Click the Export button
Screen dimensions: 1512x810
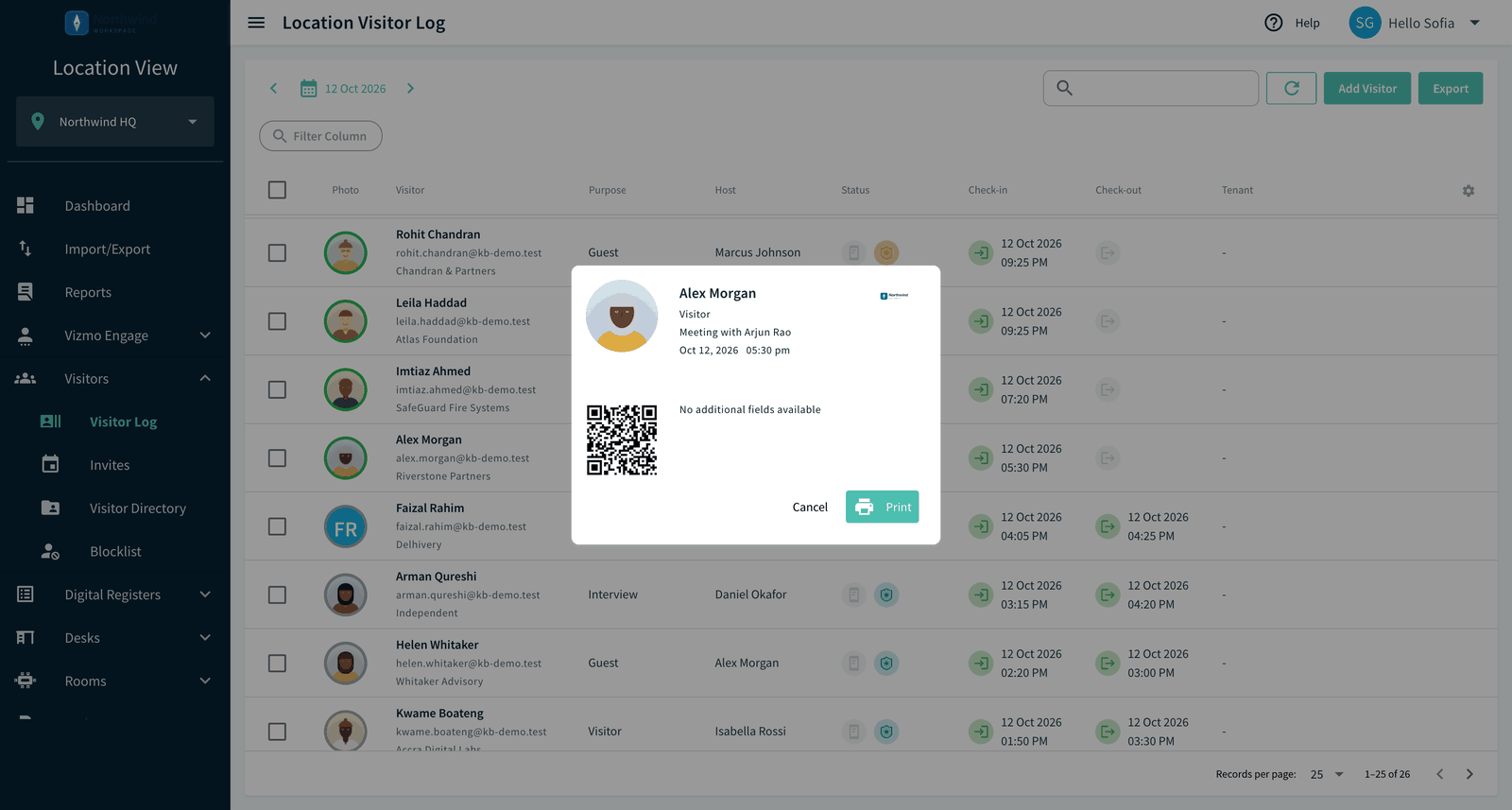pyautogui.click(x=1451, y=88)
